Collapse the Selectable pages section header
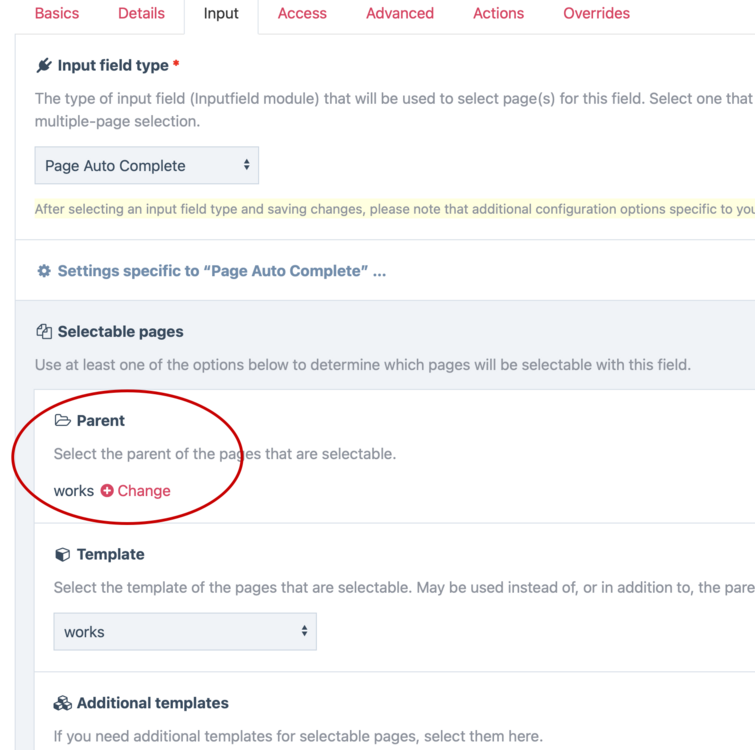 (120, 332)
